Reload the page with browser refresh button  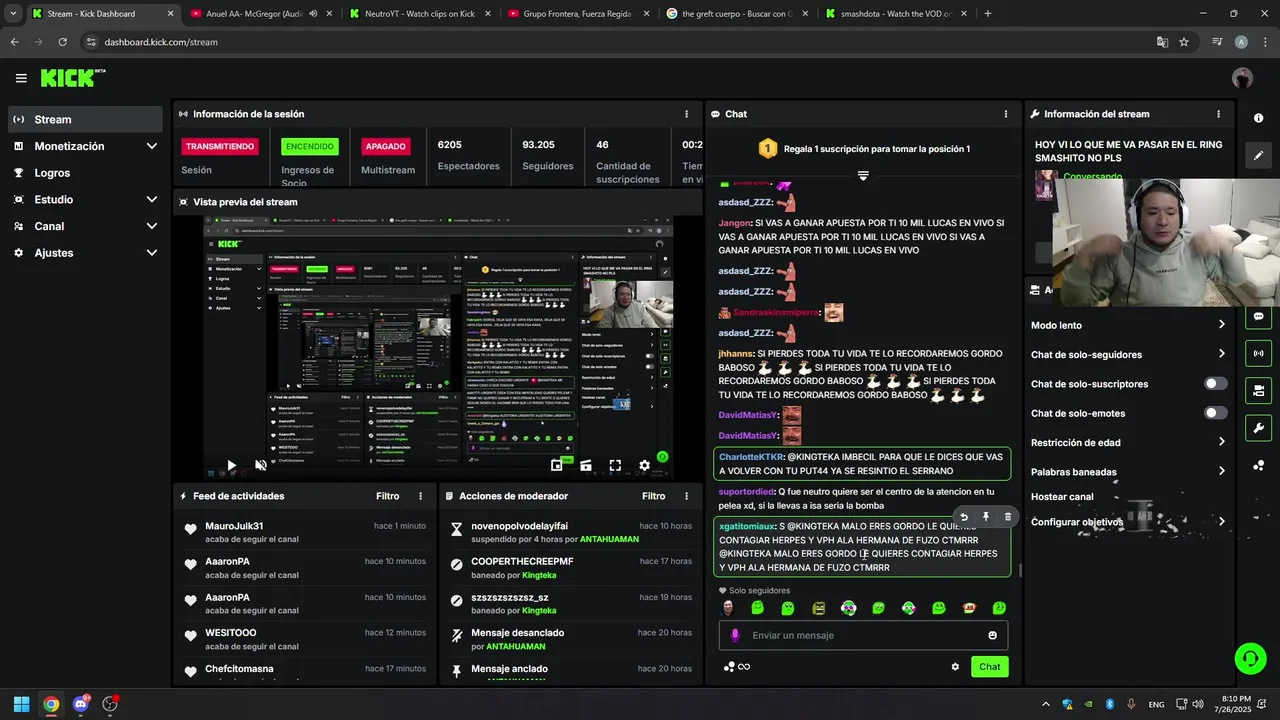coord(62,42)
